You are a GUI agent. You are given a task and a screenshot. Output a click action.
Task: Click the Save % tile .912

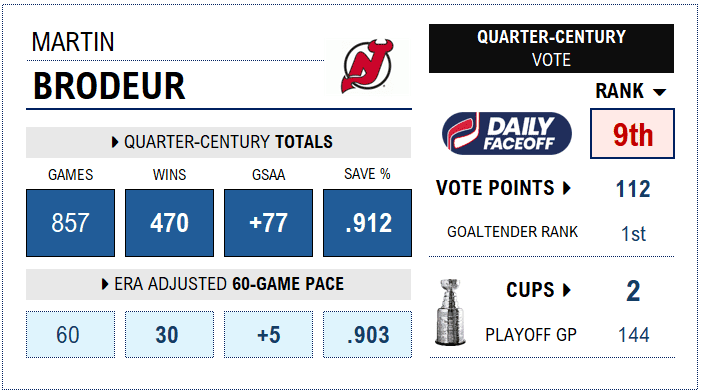coord(367,223)
